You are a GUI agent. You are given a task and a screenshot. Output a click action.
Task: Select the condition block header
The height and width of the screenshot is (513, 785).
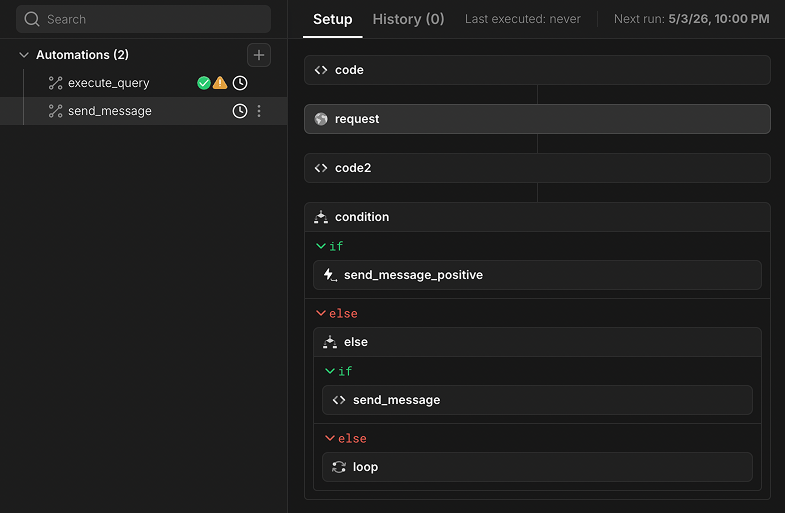pyautogui.click(x=537, y=217)
